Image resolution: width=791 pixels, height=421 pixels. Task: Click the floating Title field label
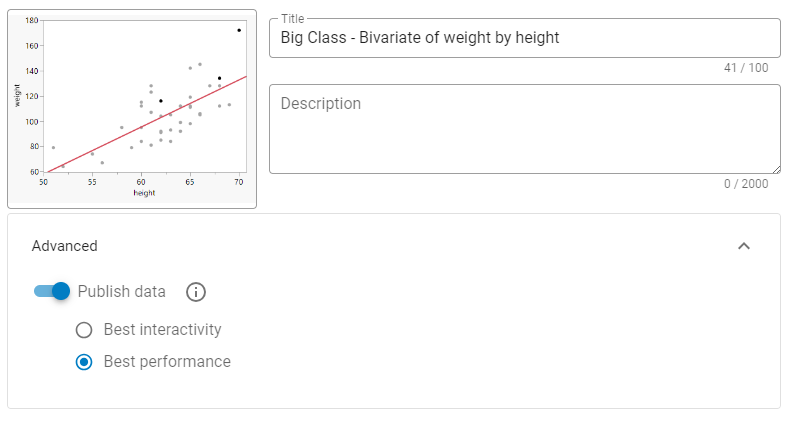pyautogui.click(x=293, y=18)
